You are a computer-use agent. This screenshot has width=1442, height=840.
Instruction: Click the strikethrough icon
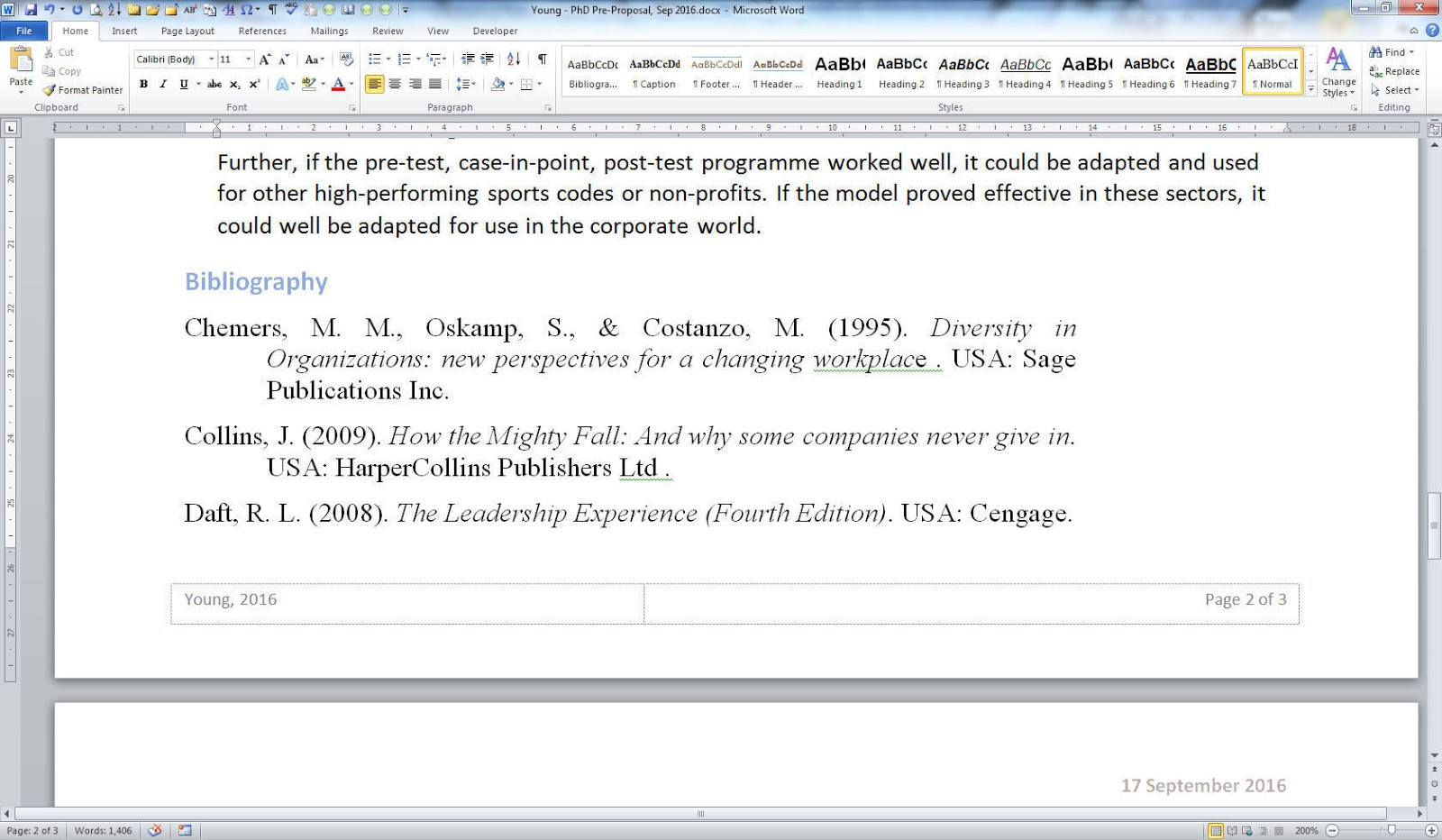pos(214,84)
